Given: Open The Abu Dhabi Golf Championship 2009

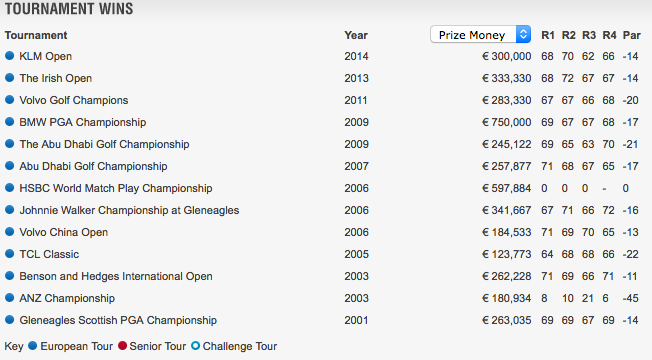Looking at the screenshot, I should [x=104, y=144].
